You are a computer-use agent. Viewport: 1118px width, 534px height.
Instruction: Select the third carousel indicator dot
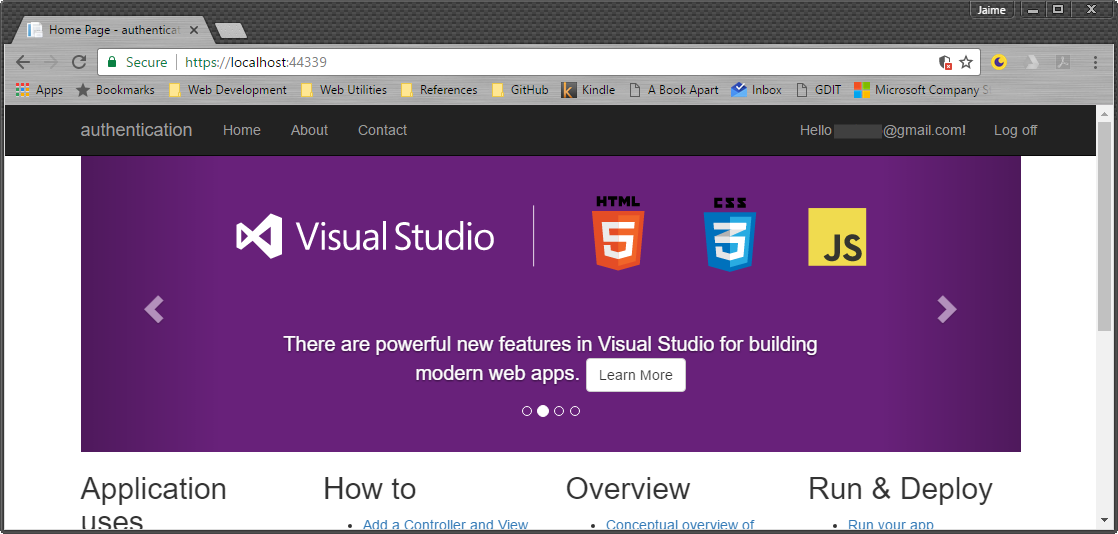pyautogui.click(x=559, y=411)
